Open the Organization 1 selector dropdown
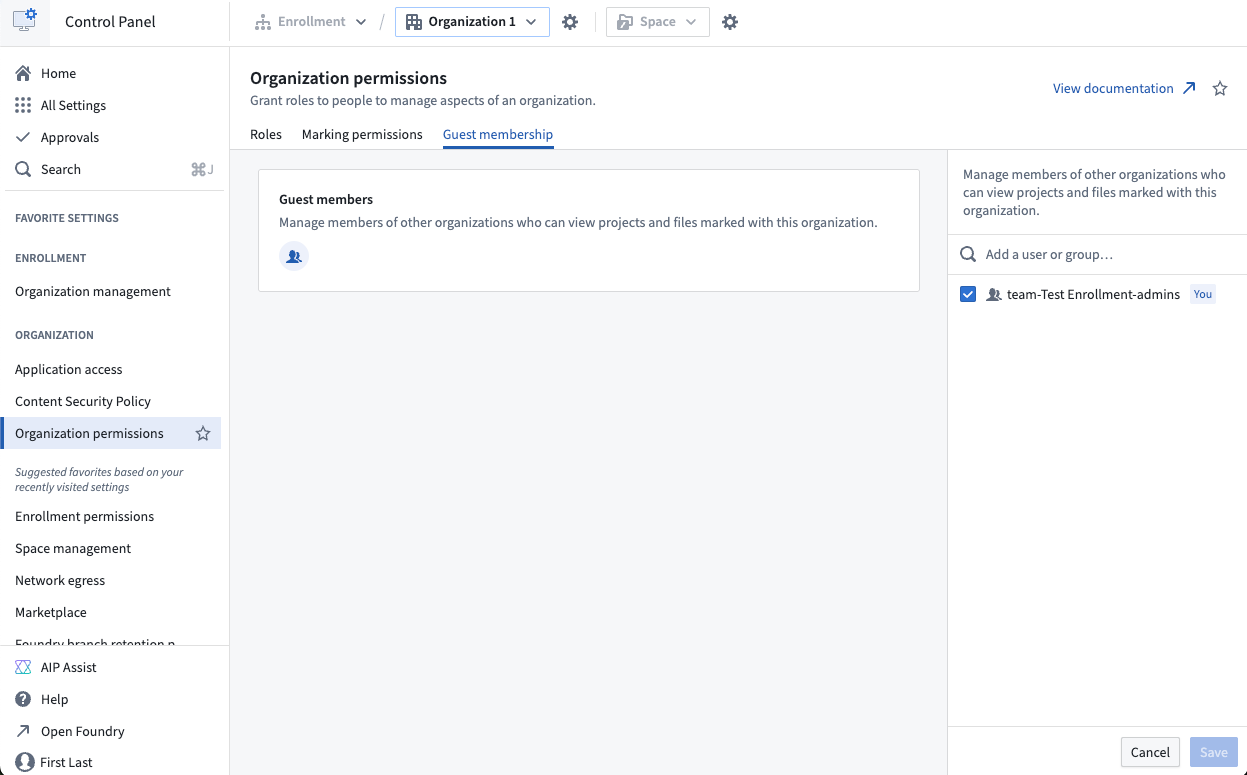Image resolution: width=1247 pixels, height=775 pixels. click(x=472, y=22)
